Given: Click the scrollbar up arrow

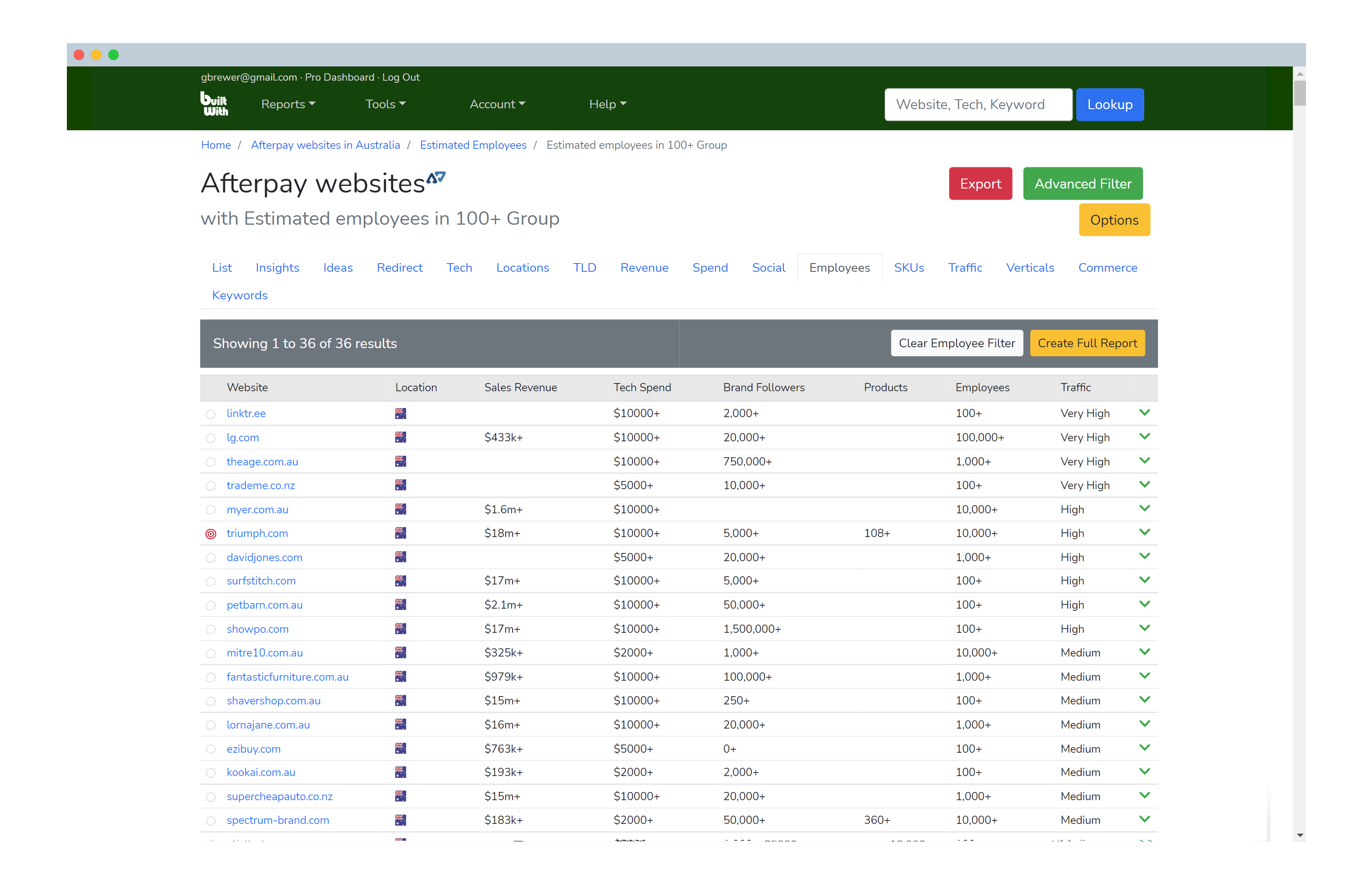Looking at the screenshot, I should [x=1299, y=74].
